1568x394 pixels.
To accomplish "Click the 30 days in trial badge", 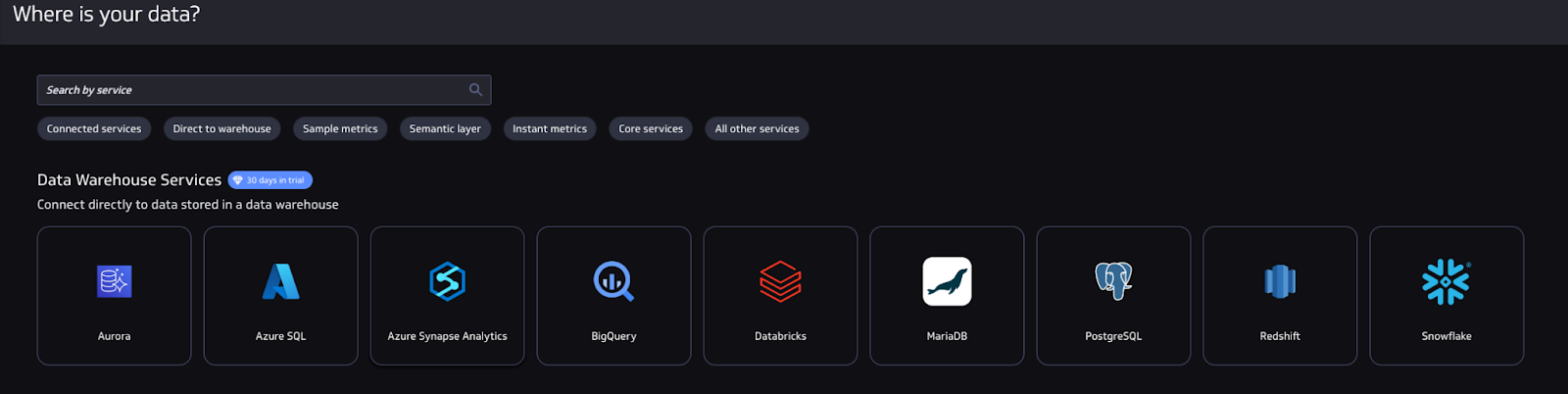I will pos(270,180).
